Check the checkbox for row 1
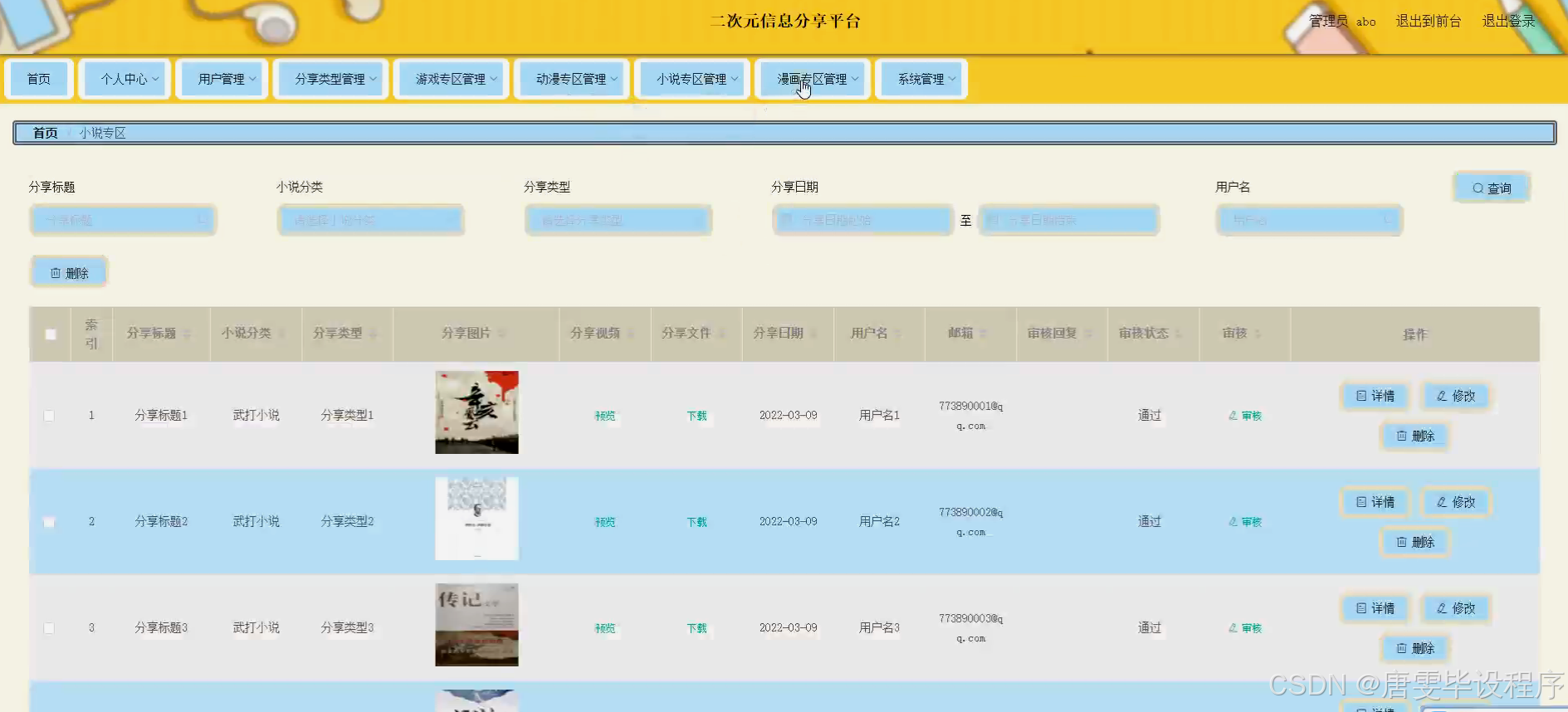This screenshot has height=712, width=1568. pos(49,416)
